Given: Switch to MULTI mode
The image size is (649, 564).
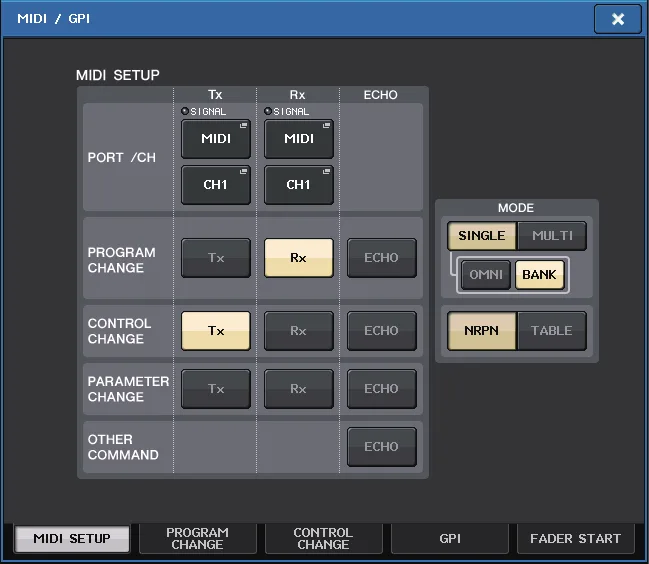Looking at the screenshot, I should pos(552,236).
